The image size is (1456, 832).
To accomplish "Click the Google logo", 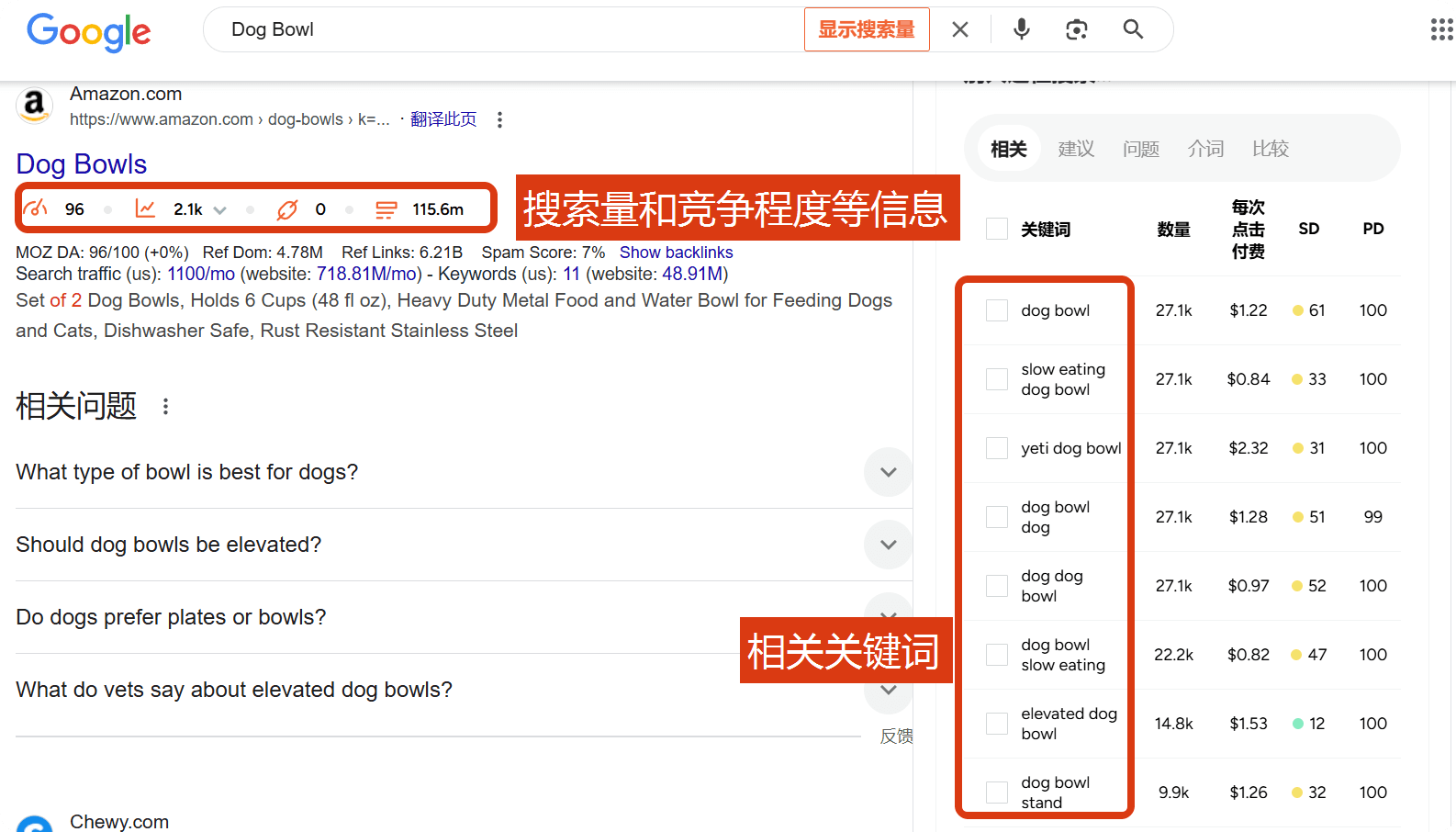I will (89, 31).
